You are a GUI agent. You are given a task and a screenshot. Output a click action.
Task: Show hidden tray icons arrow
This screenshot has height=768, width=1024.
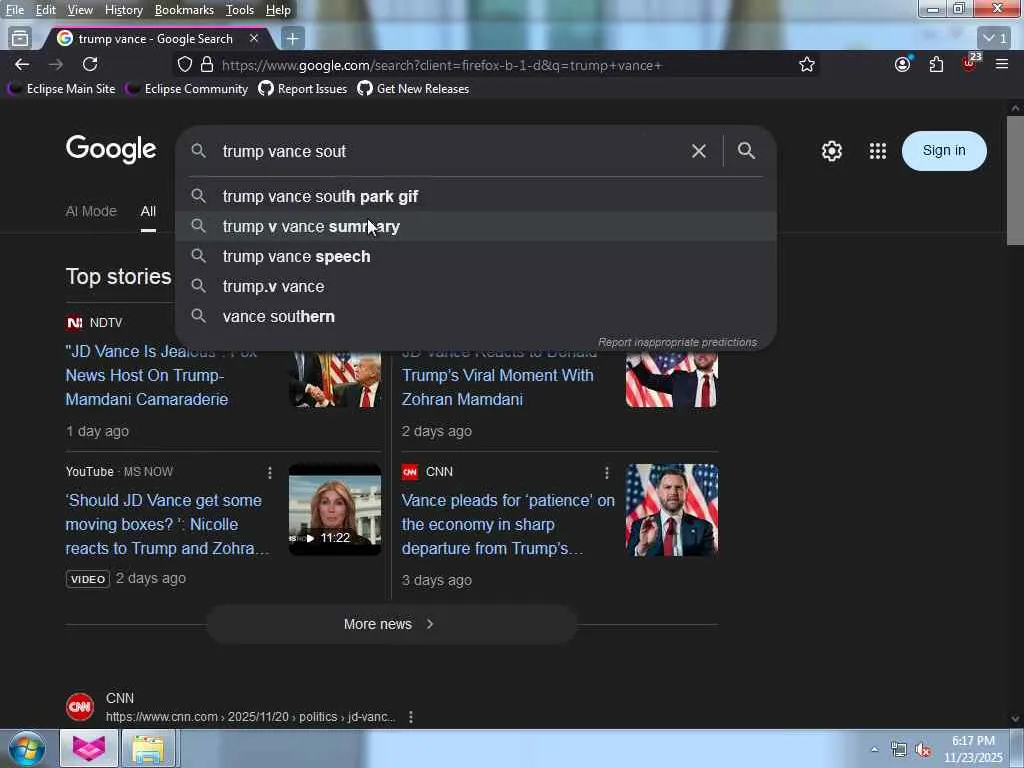coord(874,750)
